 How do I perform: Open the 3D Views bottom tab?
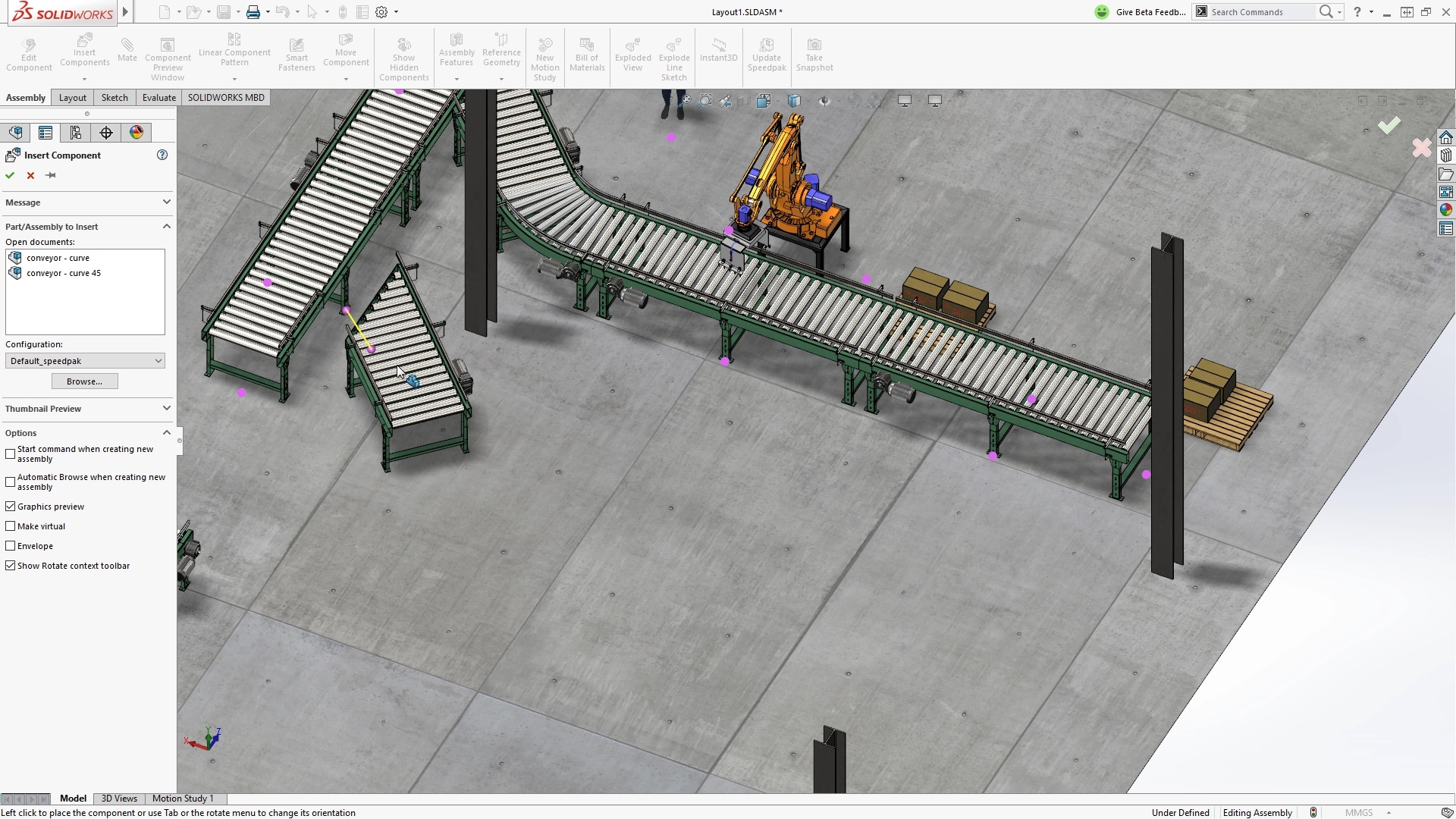pyautogui.click(x=119, y=799)
